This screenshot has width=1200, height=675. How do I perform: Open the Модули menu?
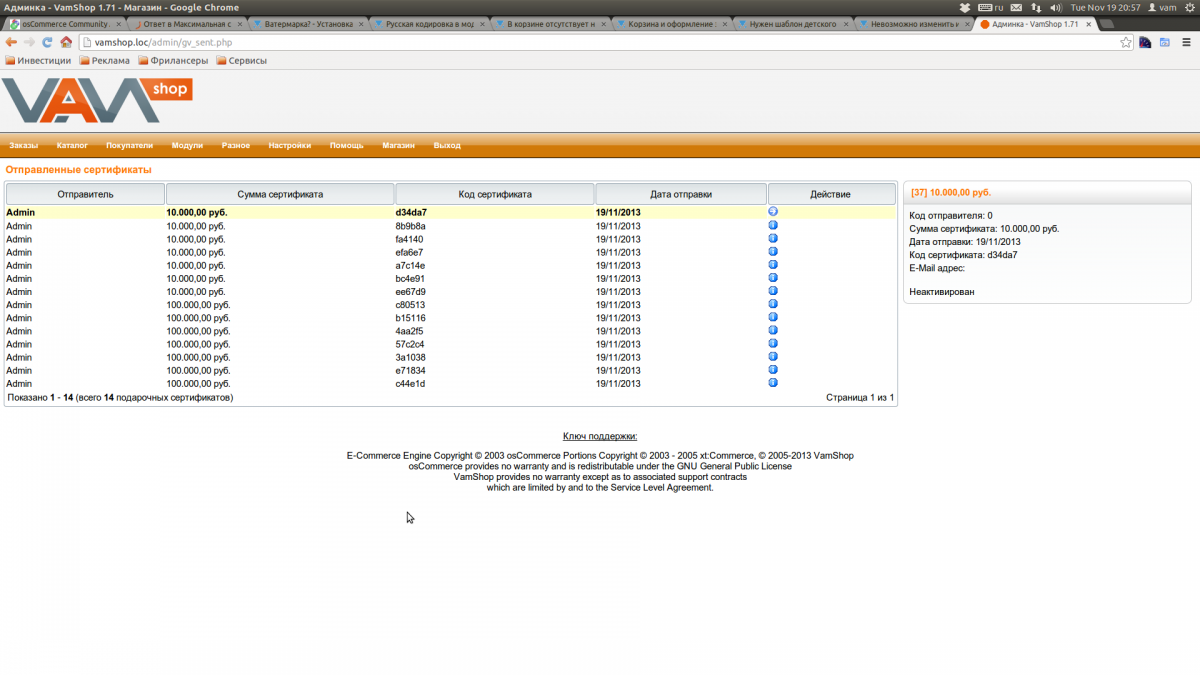pos(187,146)
